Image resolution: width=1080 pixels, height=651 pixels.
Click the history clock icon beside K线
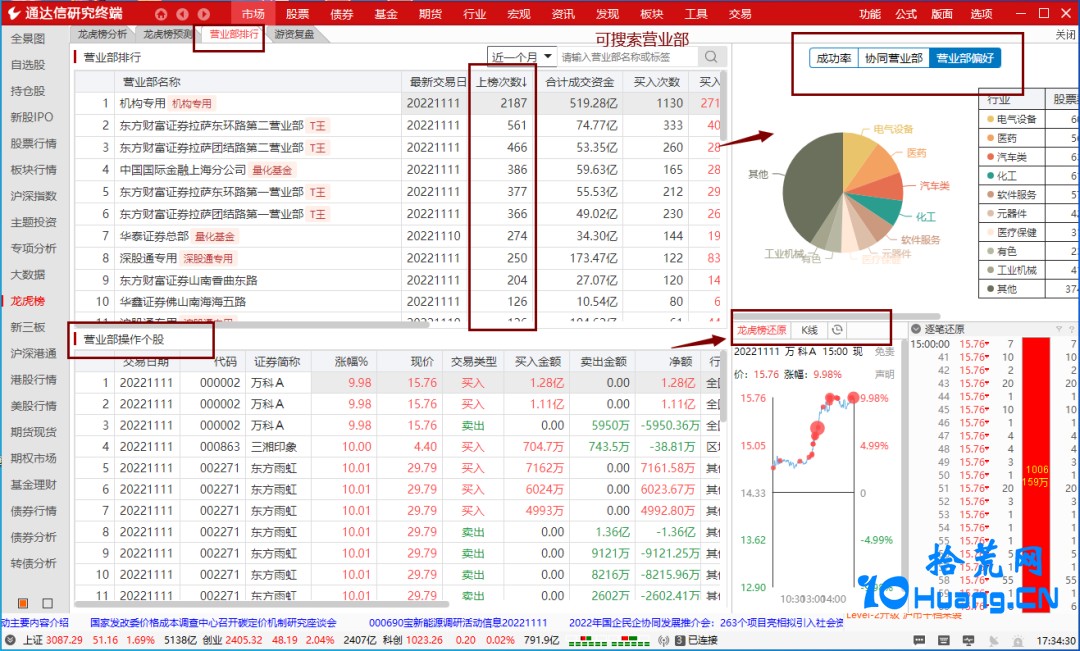[837, 330]
